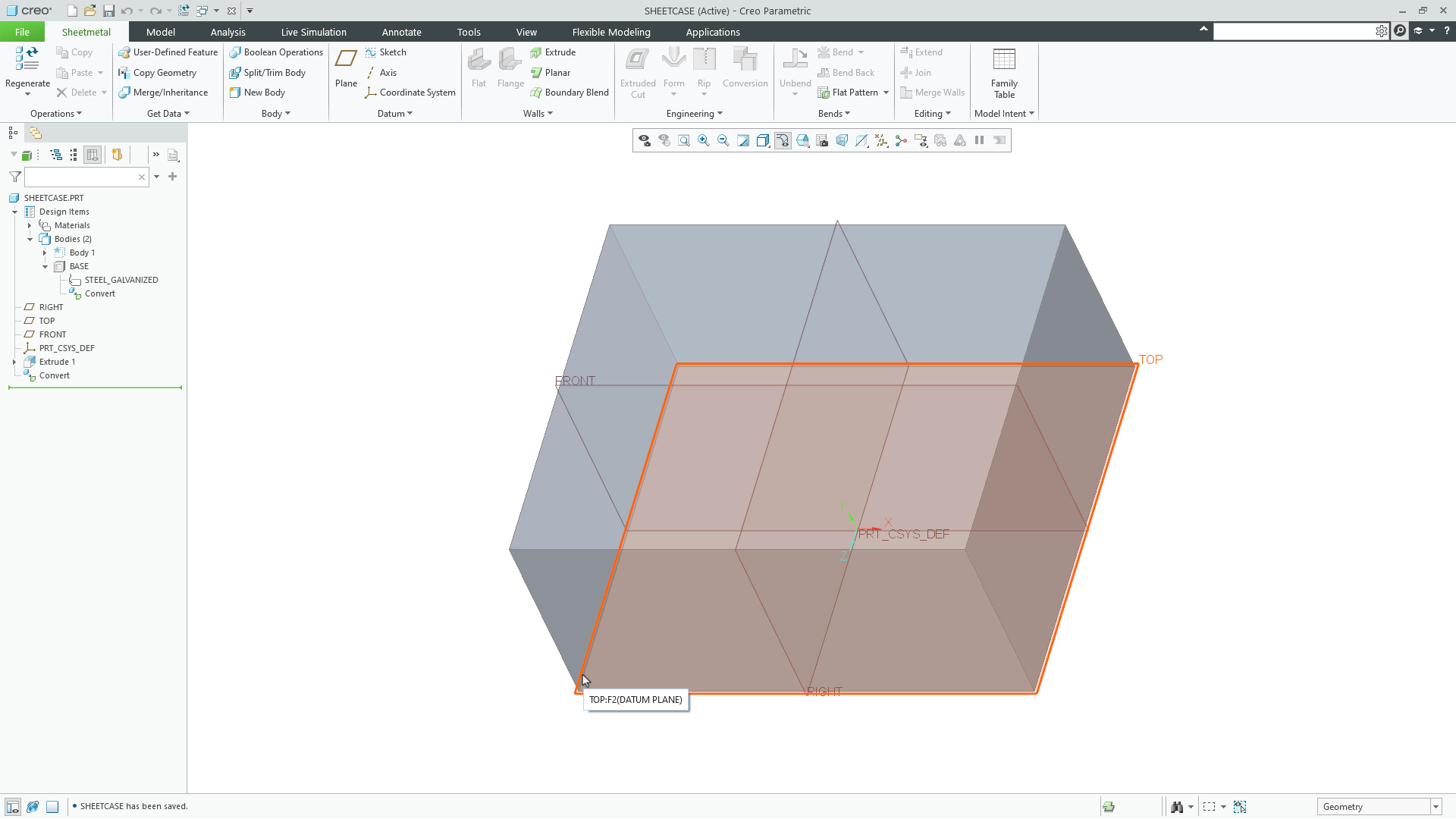Toggle tree columns display button
The height and width of the screenshot is (819, 1456).
coord(93,155)
